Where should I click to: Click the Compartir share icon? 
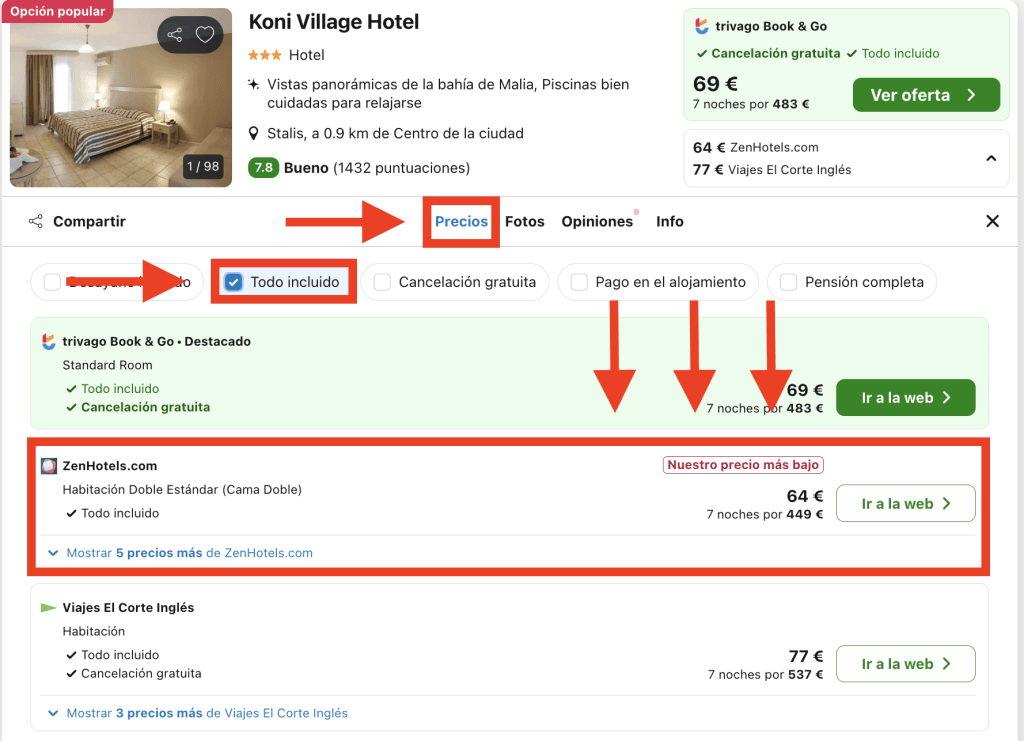click(36, 221)
